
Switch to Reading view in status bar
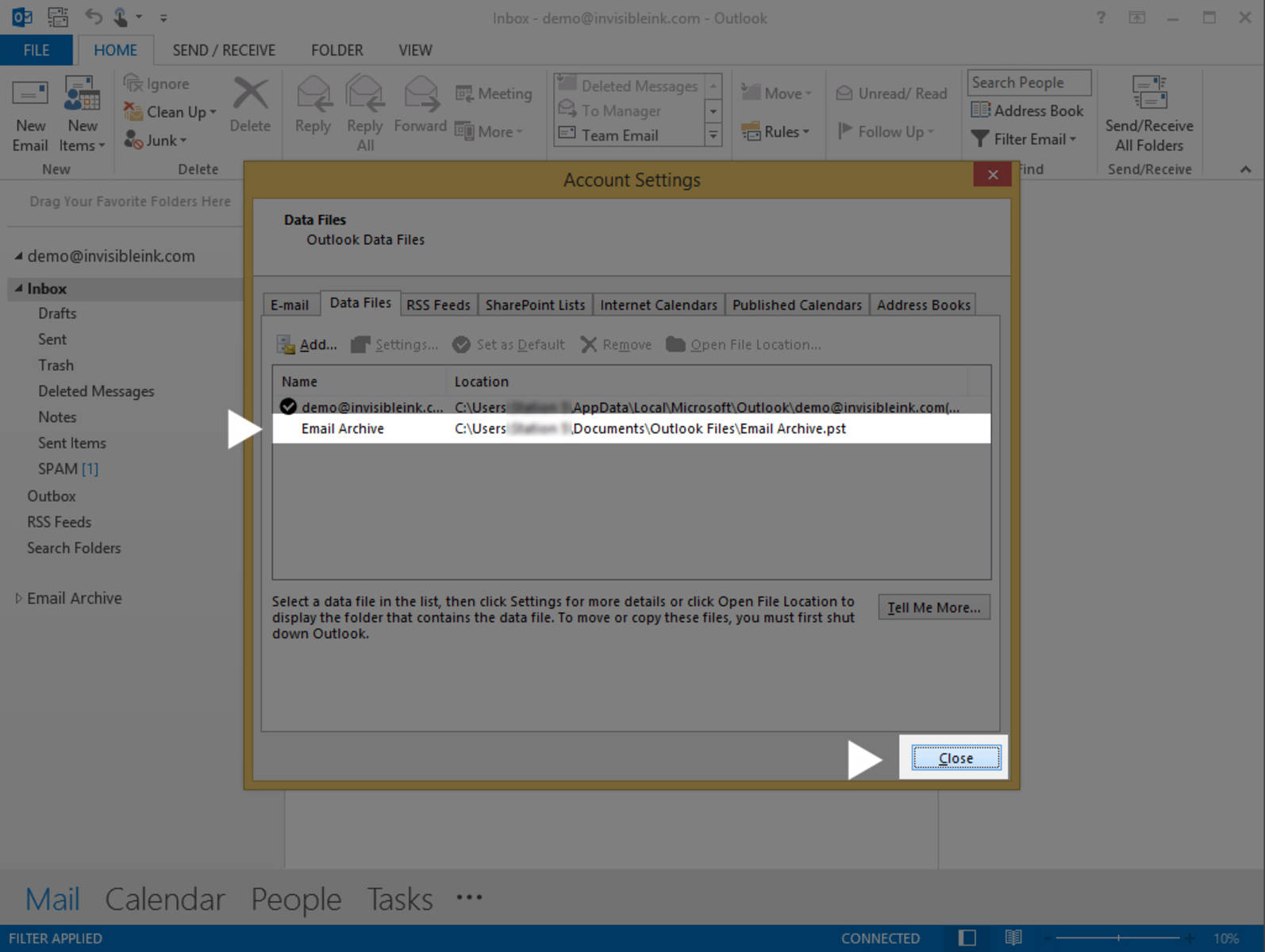pos(1013,938)
